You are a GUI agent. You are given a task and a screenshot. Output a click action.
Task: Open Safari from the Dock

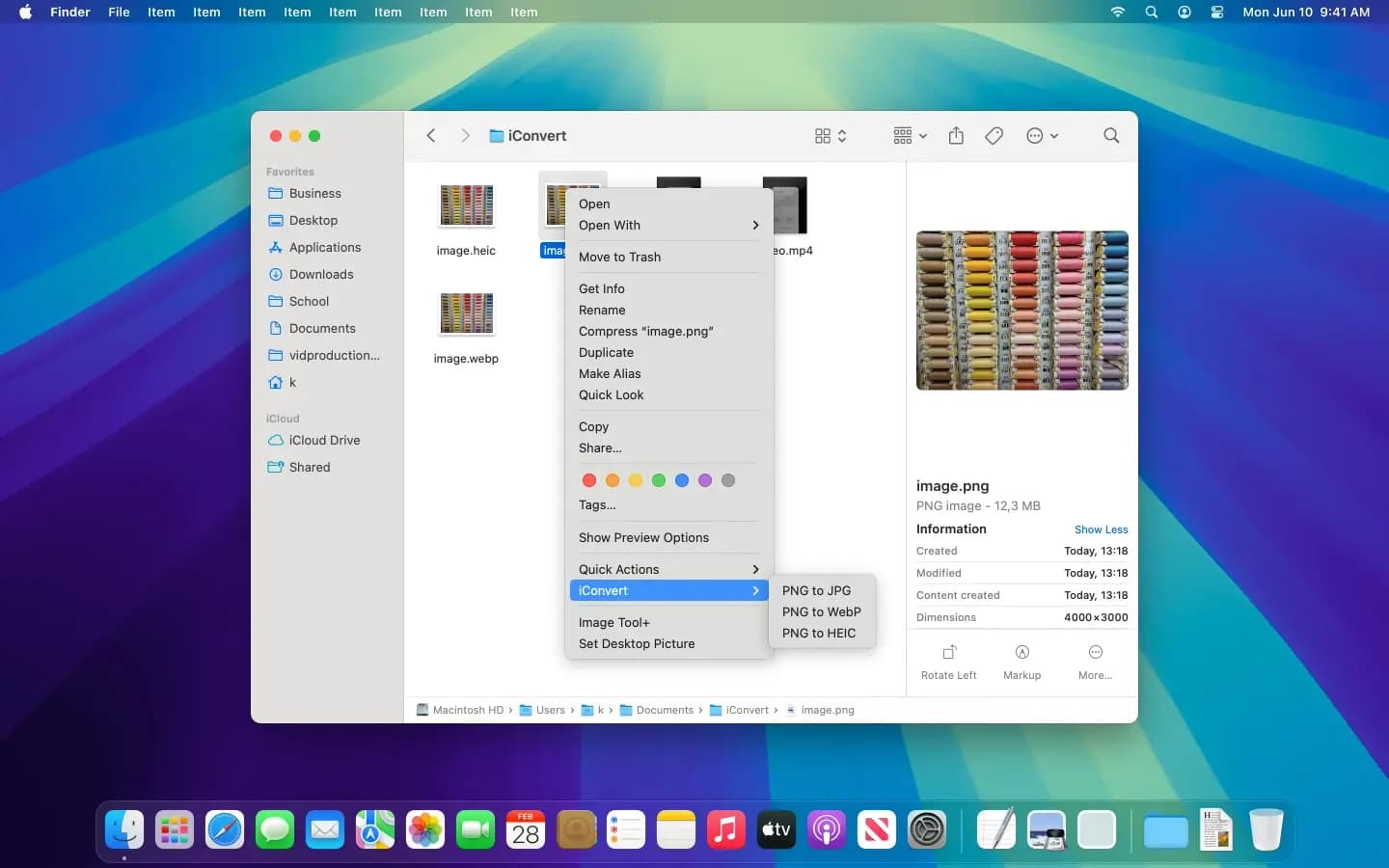(225, 829)
